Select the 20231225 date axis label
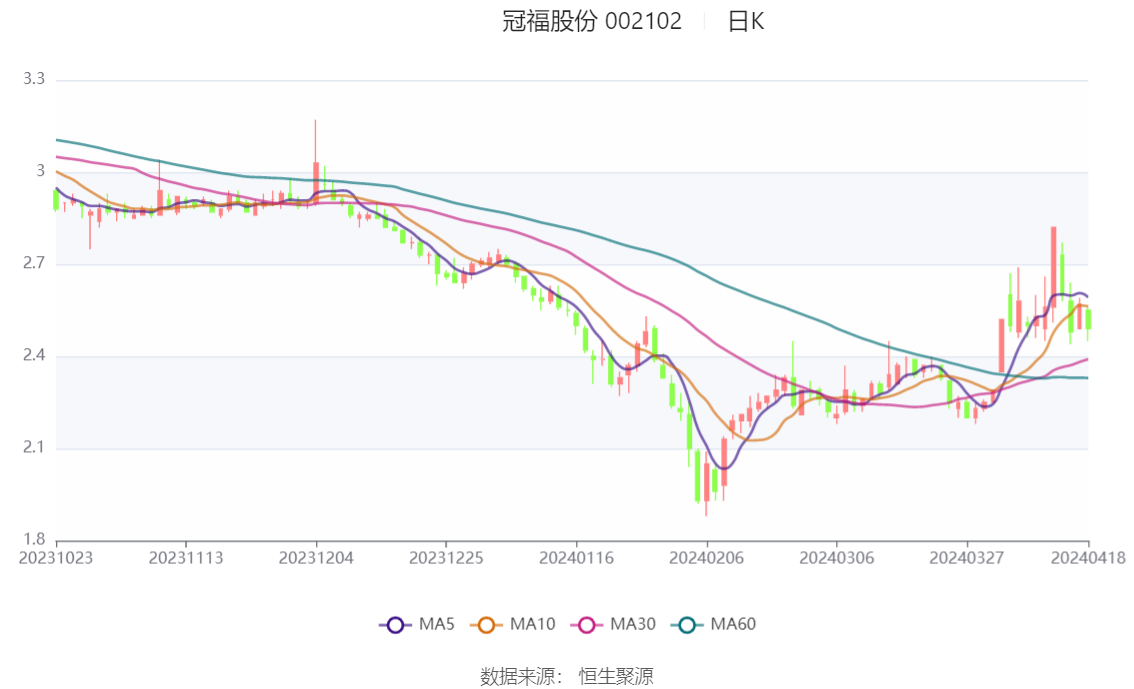The width and height of the screenshot is (1134, 689). tap(446, 558)
